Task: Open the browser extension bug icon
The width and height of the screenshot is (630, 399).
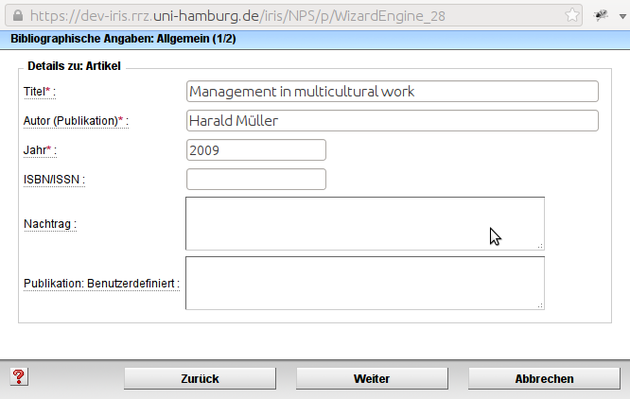Action: point(601,16)
